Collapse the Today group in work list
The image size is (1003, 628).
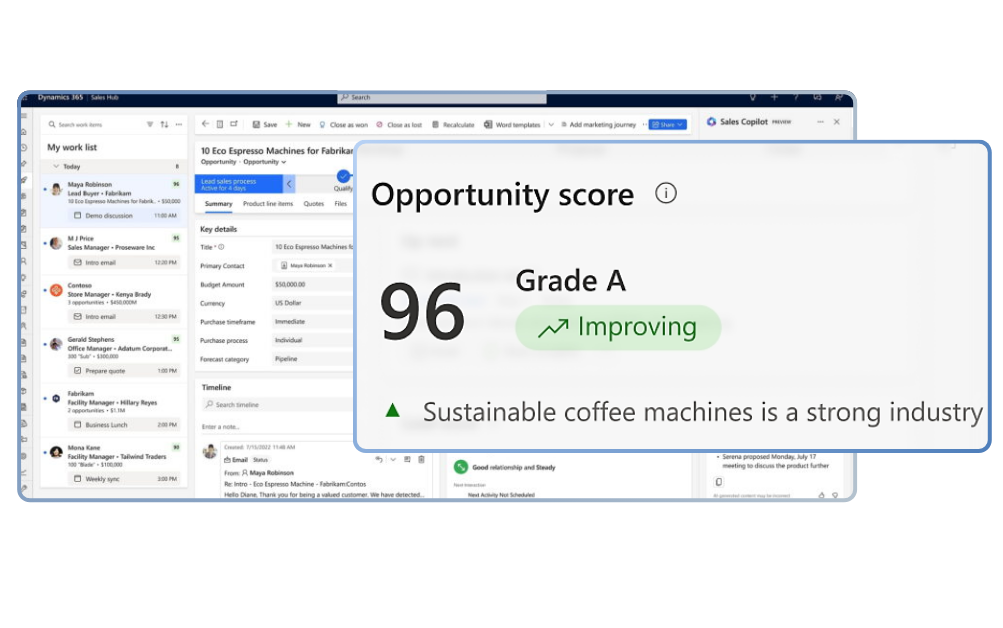point(58,167)
